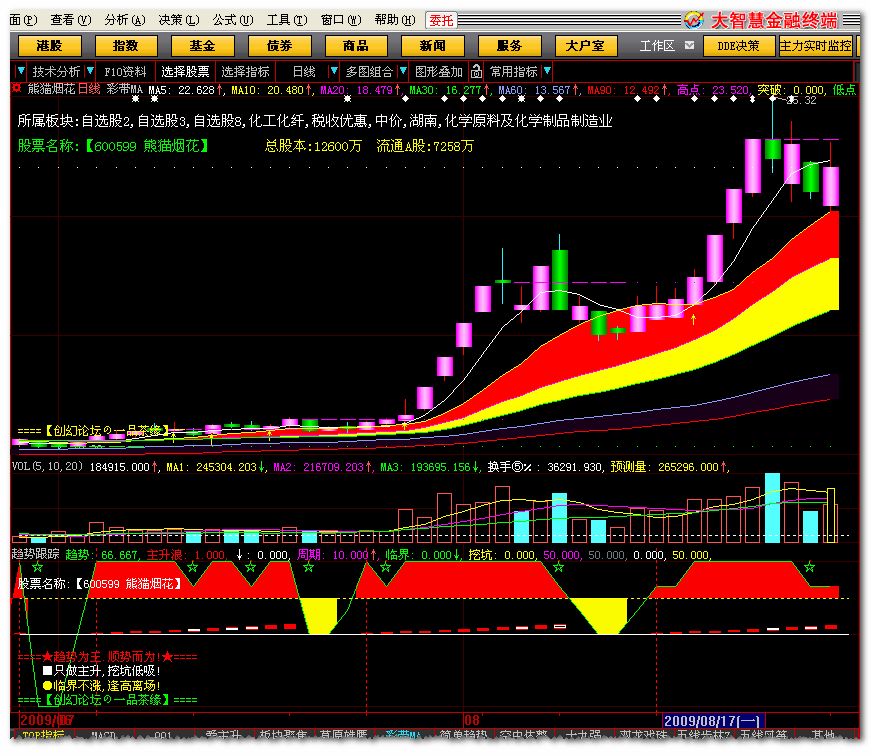
Task: Expand the 常用指标 dropdown arrow
Action: [x=547, y=71]
